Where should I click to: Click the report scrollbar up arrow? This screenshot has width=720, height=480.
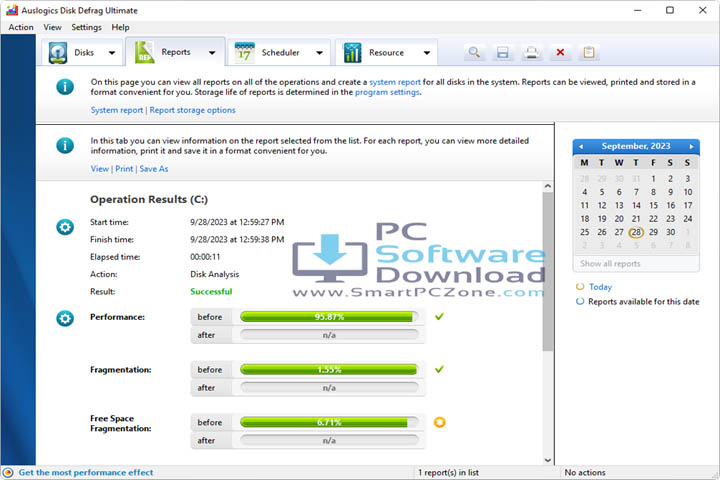coord(547,186)
